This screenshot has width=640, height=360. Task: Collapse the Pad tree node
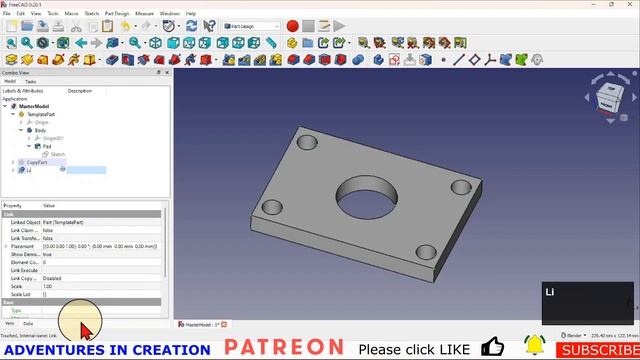click(x=29, y=146)
